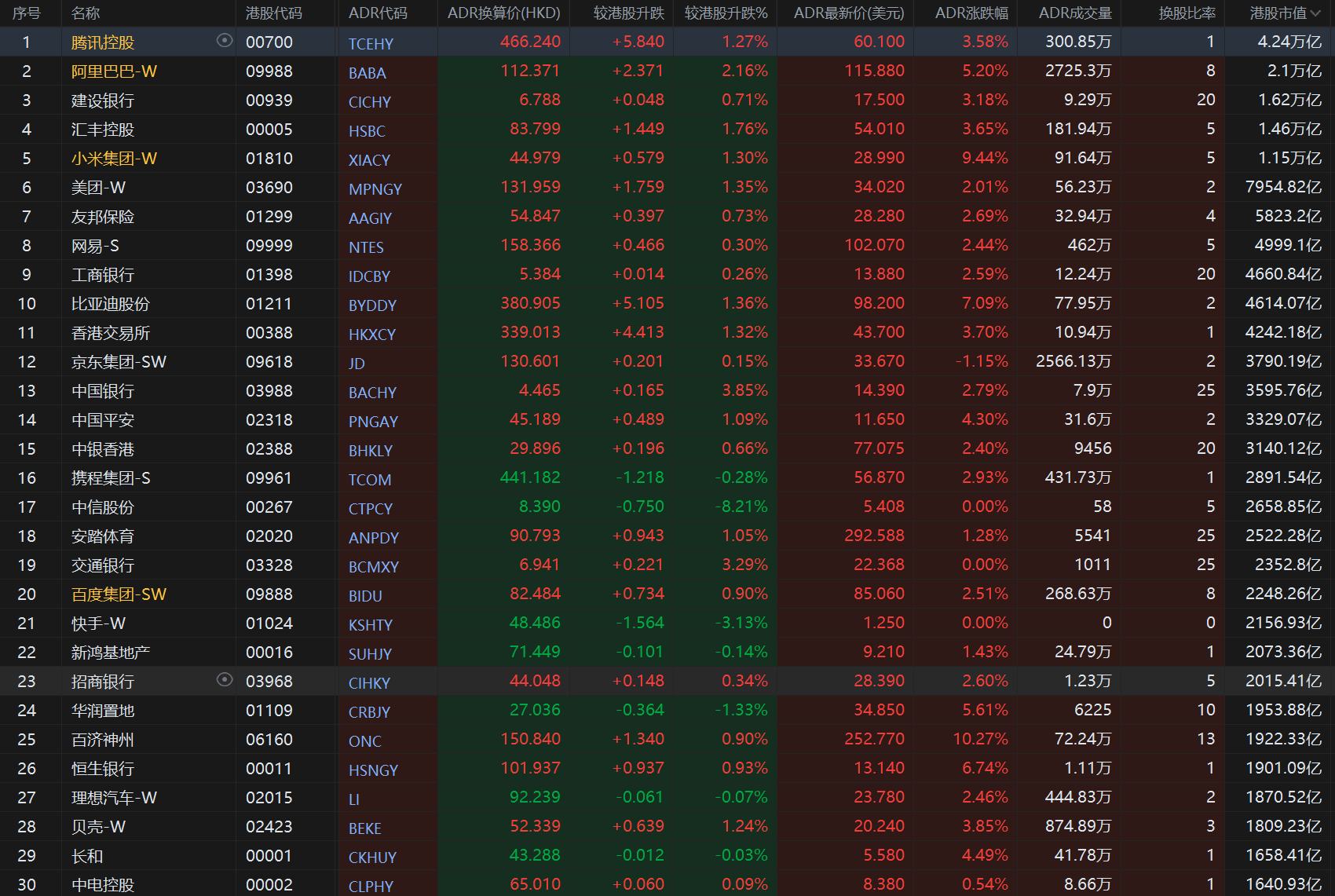Select 中电控股 in last row
The image size is (1335, 896).
[x=103, y=885]
